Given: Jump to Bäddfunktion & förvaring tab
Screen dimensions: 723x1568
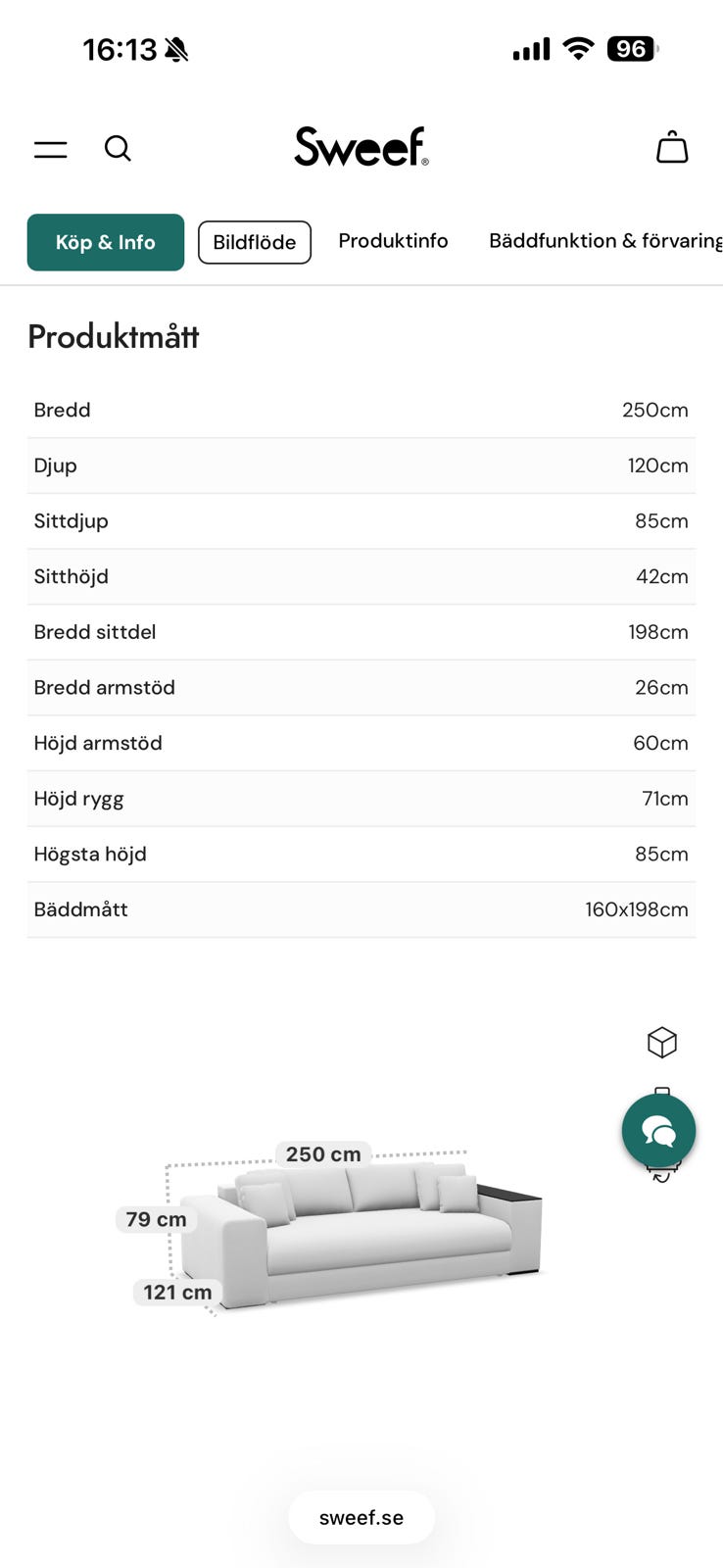Looking at the screenshot, I should 604,241.
